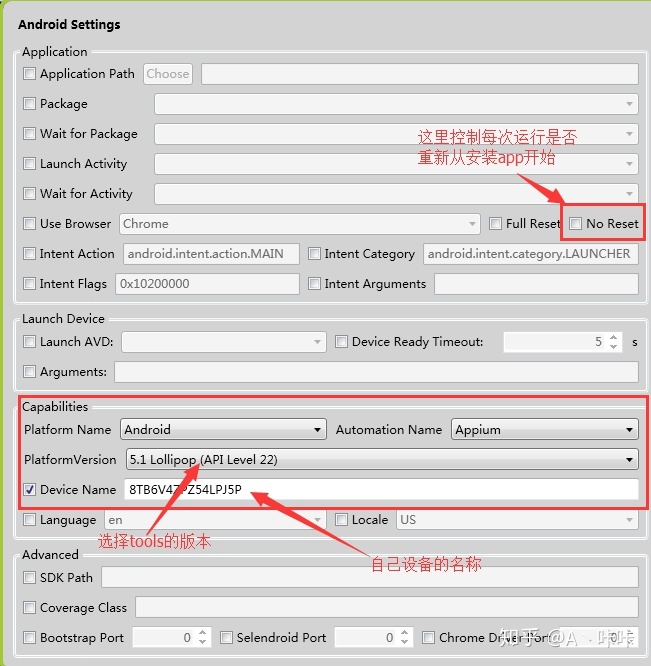Click the SDK Path text field
The image size is (651, 666).
(x=370, y=578)
